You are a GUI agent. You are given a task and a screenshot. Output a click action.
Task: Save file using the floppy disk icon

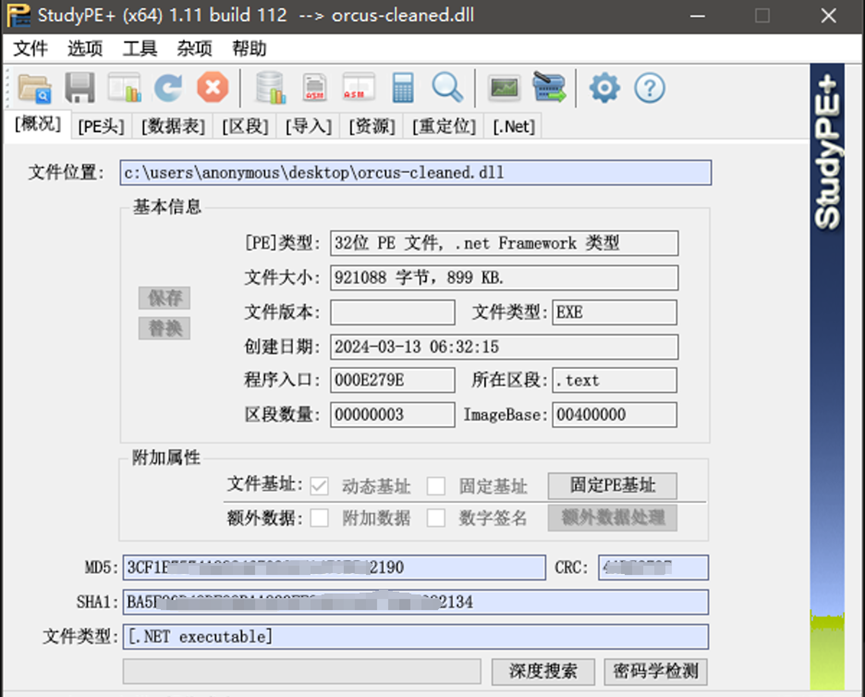(81, 88)
